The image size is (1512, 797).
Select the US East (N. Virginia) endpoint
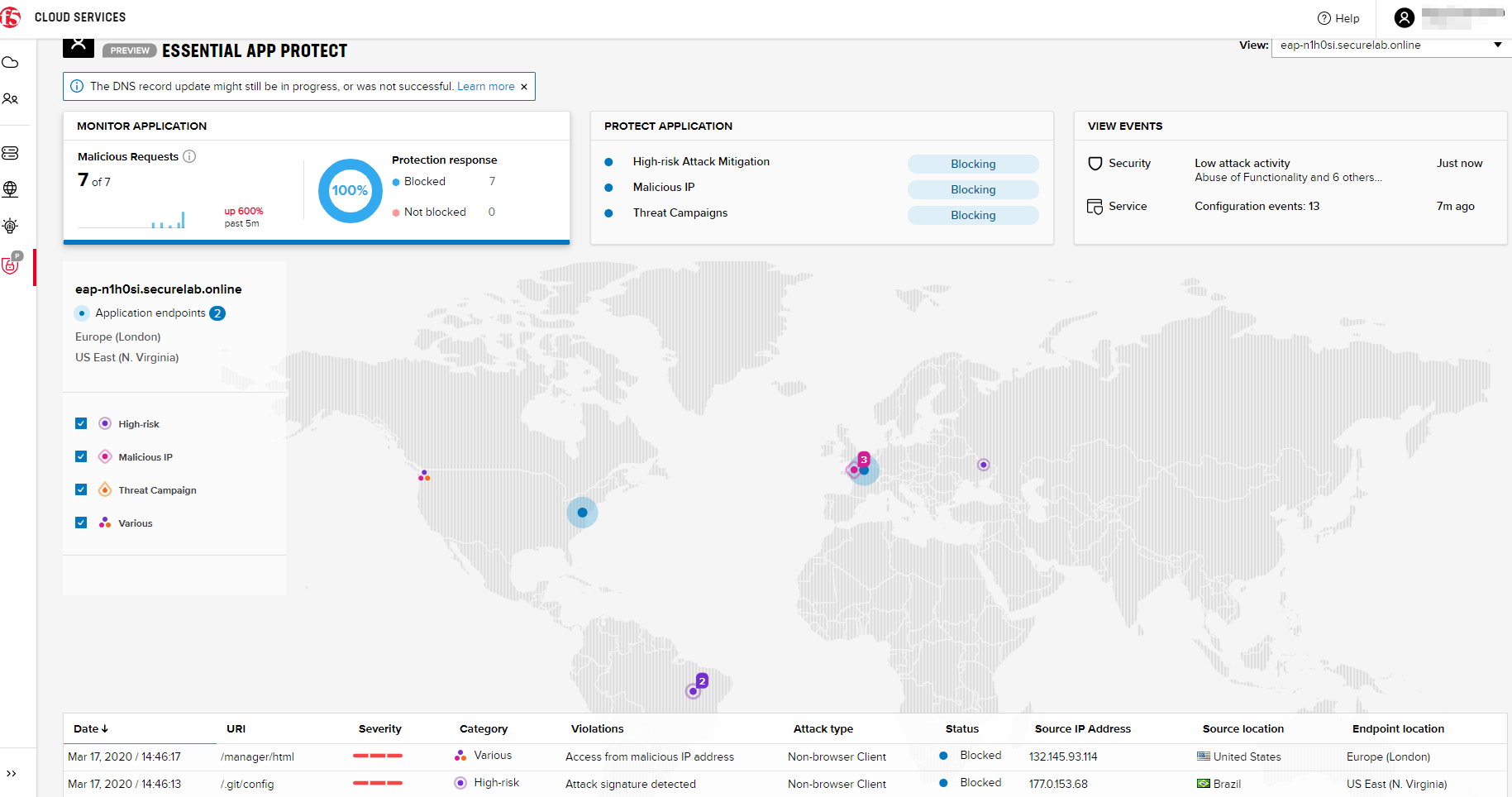127,357
